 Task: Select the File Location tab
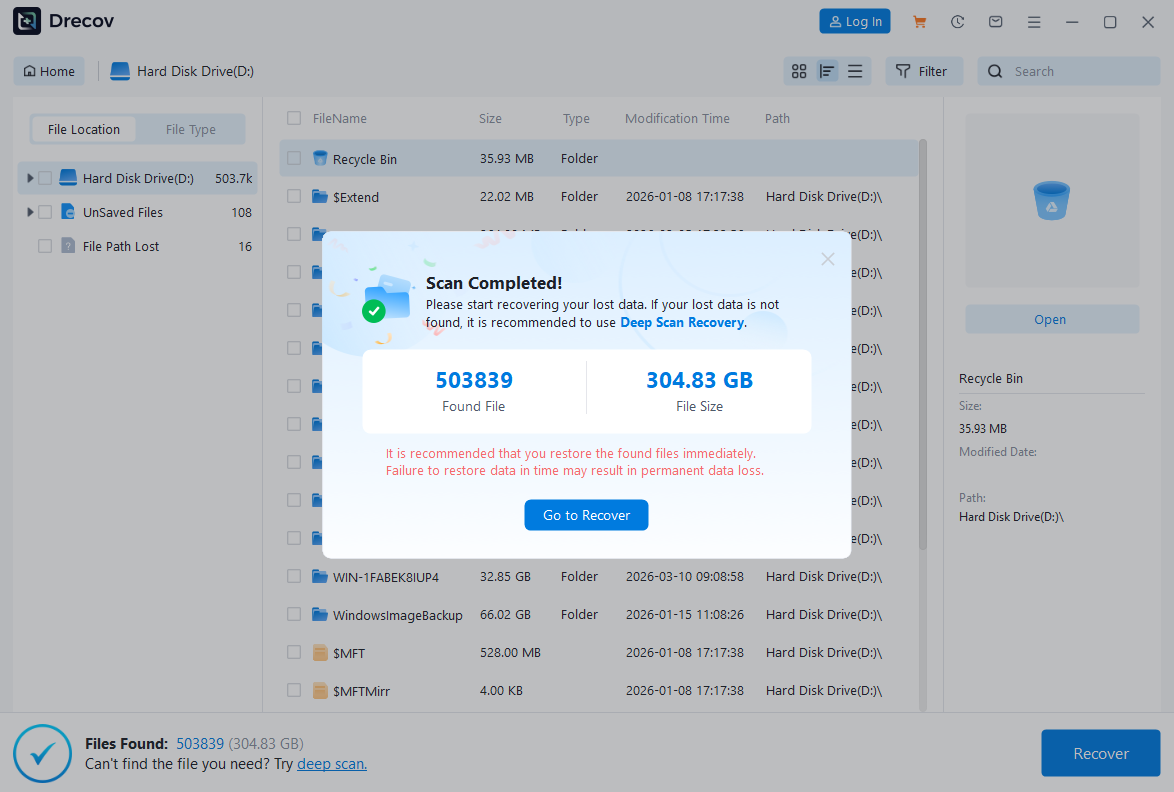click(x=83, y=129)
